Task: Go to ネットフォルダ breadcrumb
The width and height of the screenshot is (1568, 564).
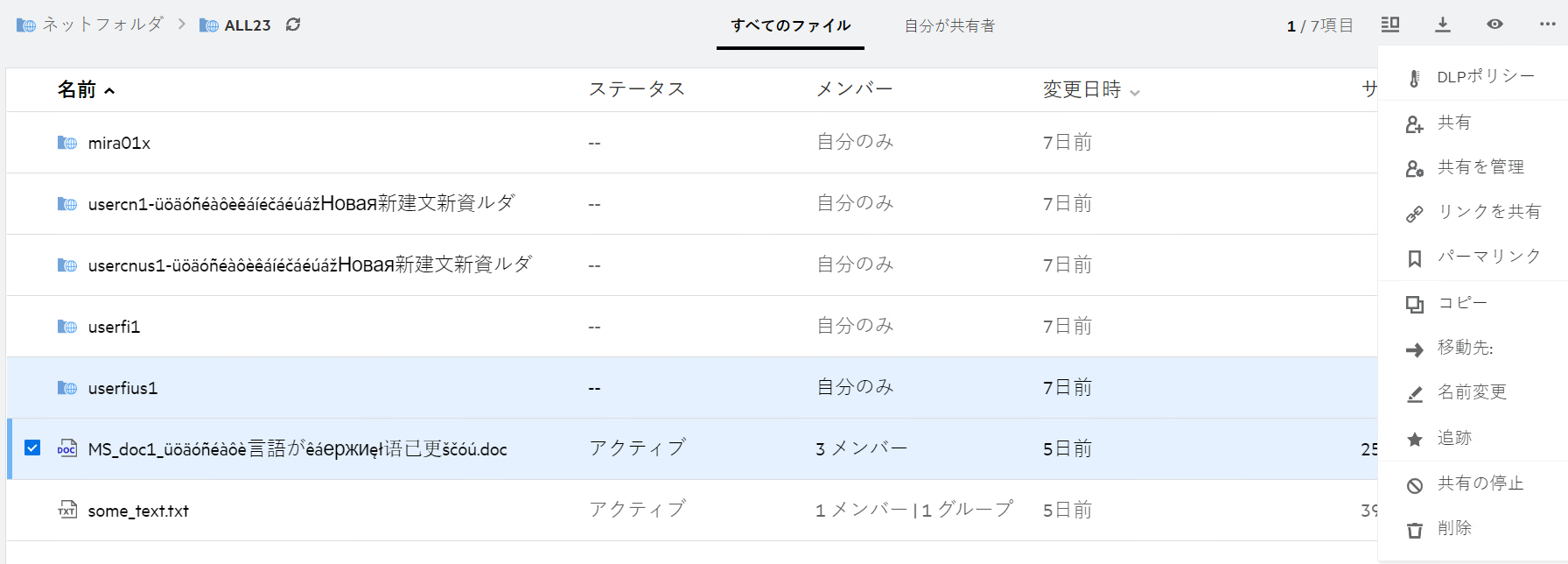Action: pyautogui.click(x=102, y=25)
